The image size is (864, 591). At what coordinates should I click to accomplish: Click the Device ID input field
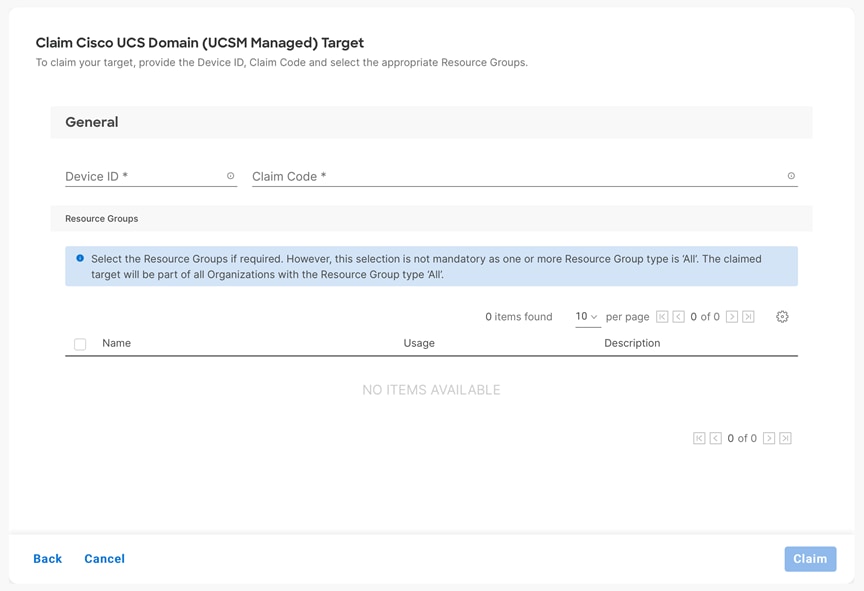click(x=151, y=176)
